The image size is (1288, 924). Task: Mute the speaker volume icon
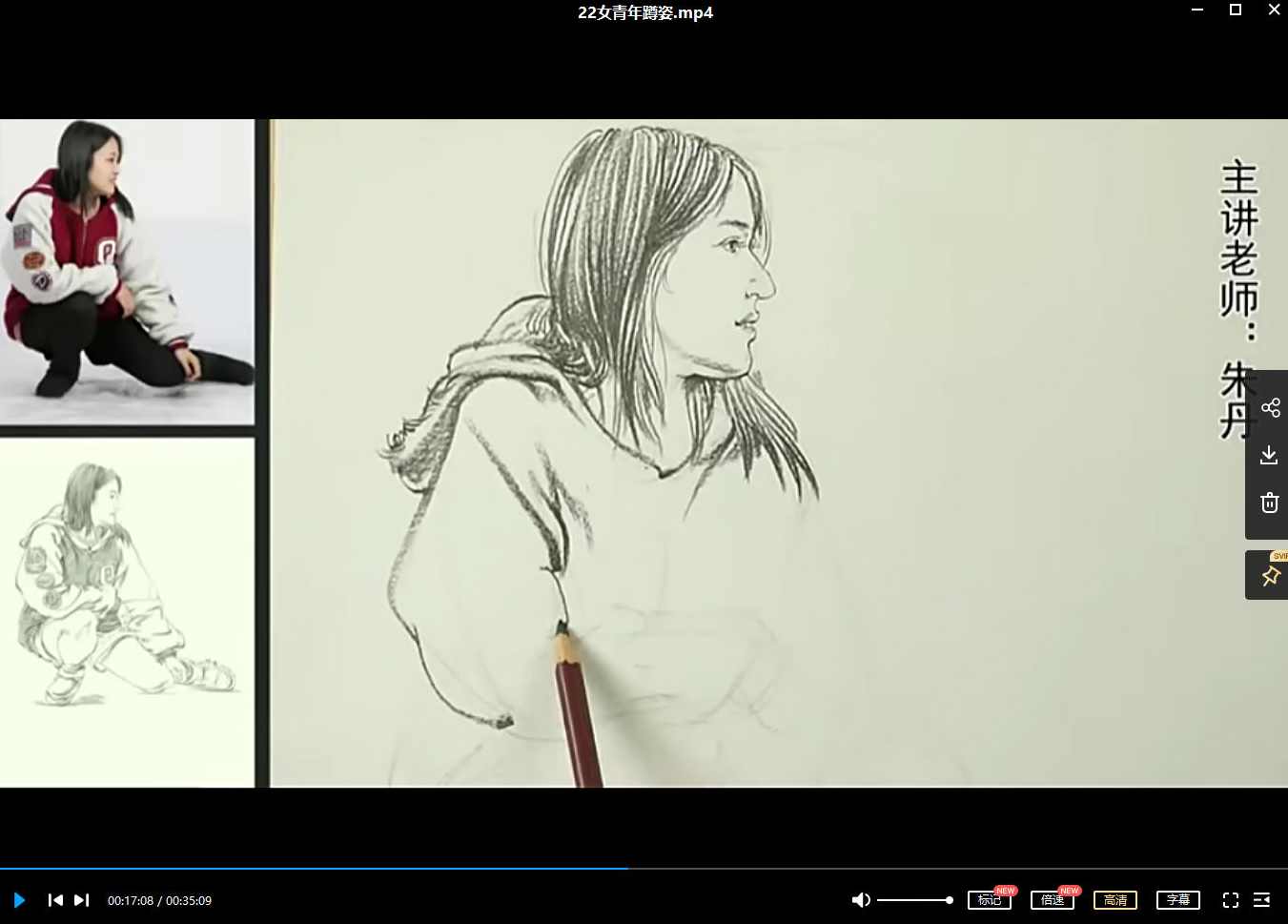click(860, 900)
